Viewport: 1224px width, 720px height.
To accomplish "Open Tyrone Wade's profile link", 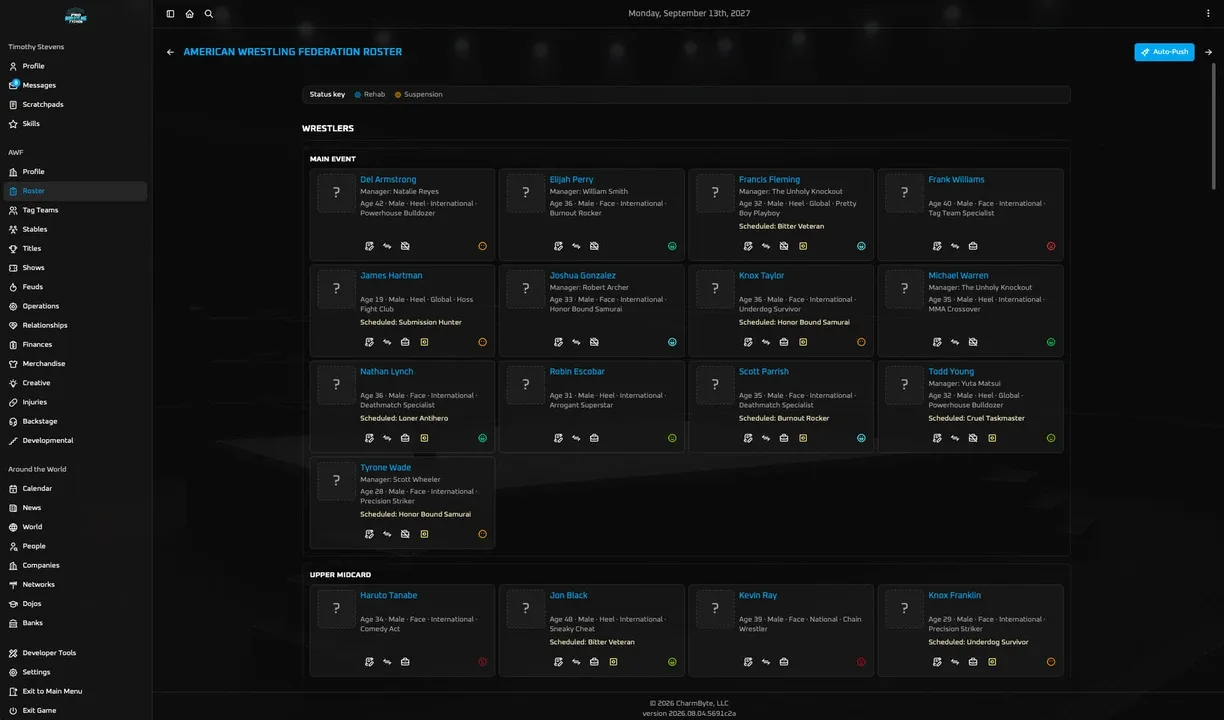I will coord(385,468).
